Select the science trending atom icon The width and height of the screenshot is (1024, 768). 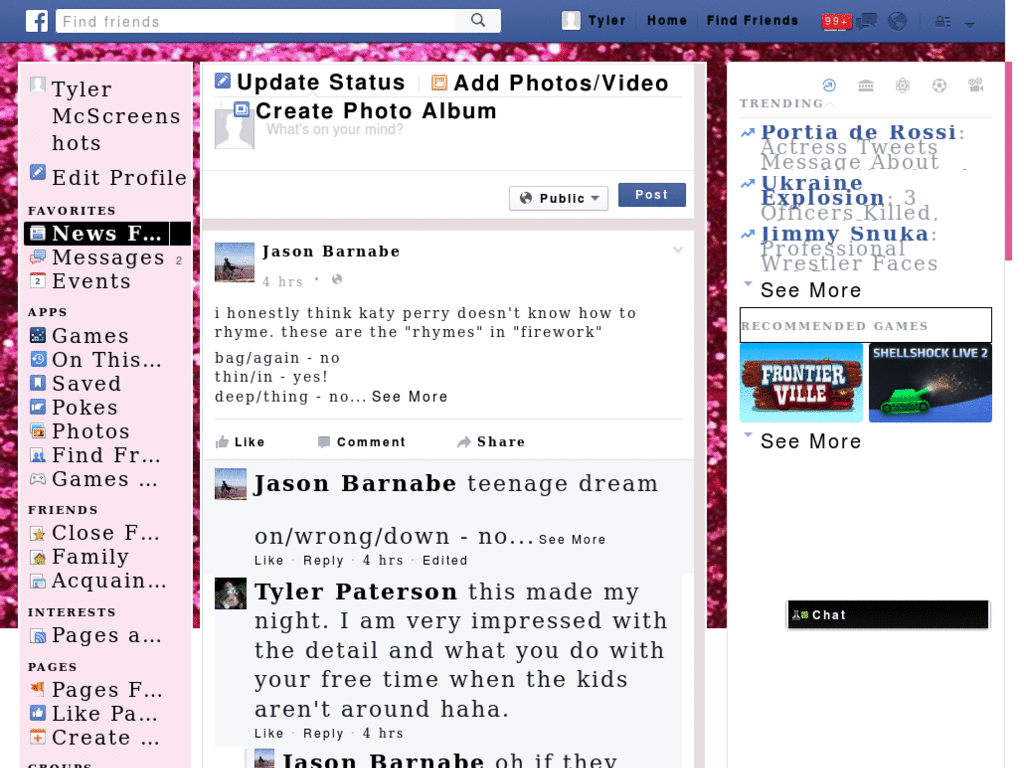coord(903,85)
